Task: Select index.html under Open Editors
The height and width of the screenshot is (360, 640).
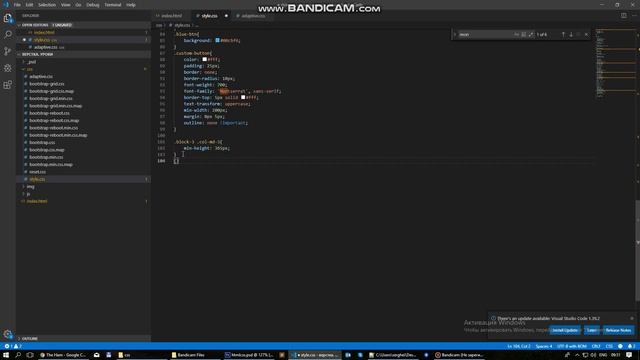Action: 44,32
